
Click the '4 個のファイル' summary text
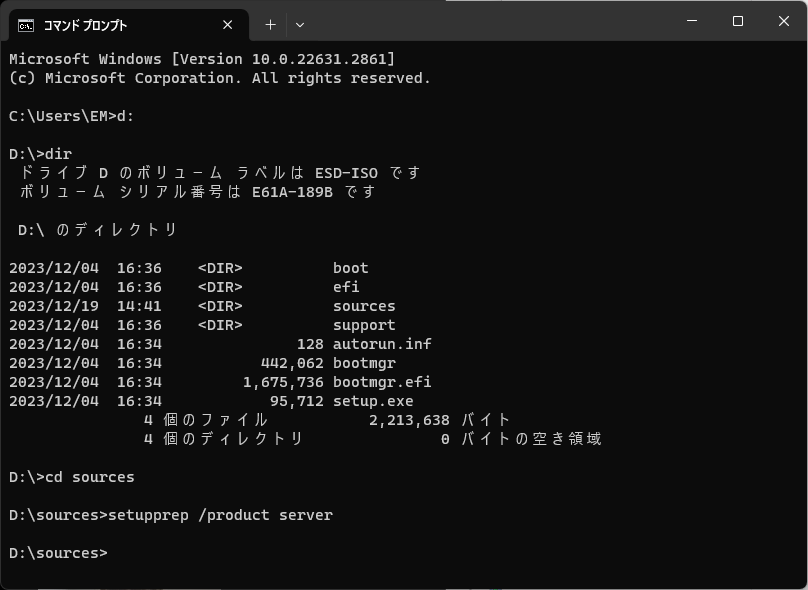tap(206, 420)
